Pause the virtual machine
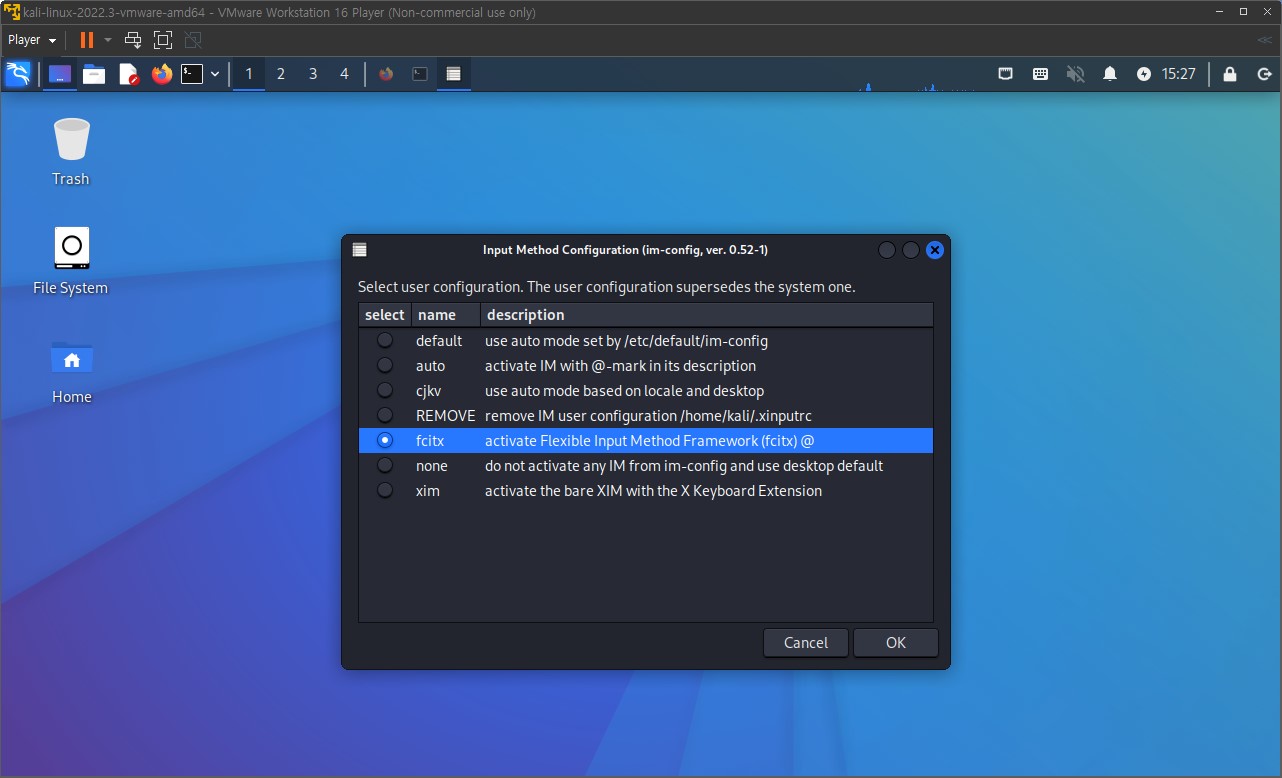1282x778 pixels. (x=87, y=40)
